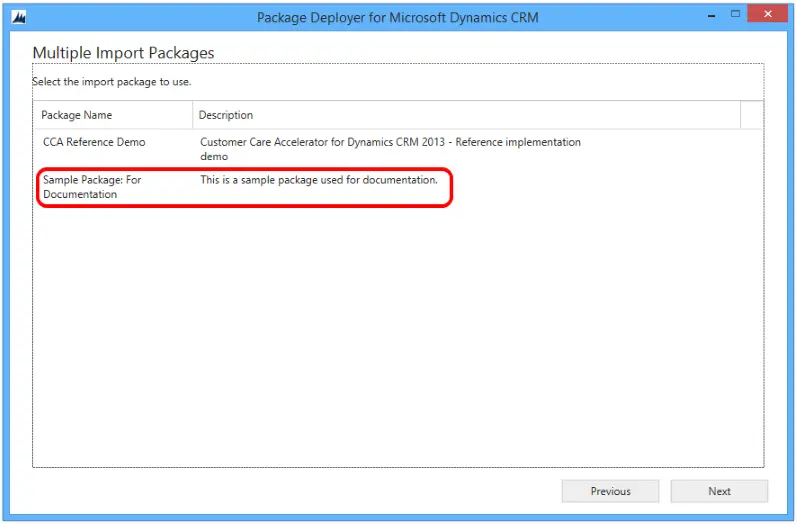This screenshot has width=797, height=524.
Task: Minimize the Package Deployer window
Action: pos(712,15)
